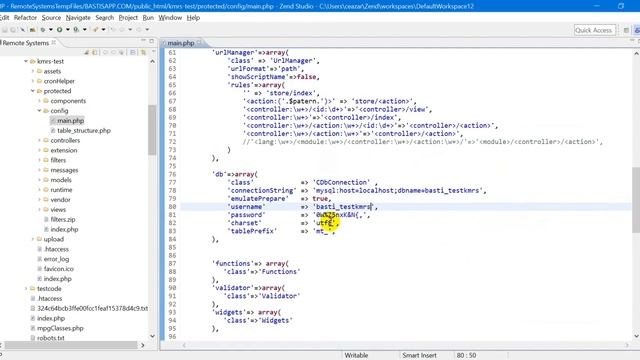Click the tree's vertical scrollbar thumb

152,130
